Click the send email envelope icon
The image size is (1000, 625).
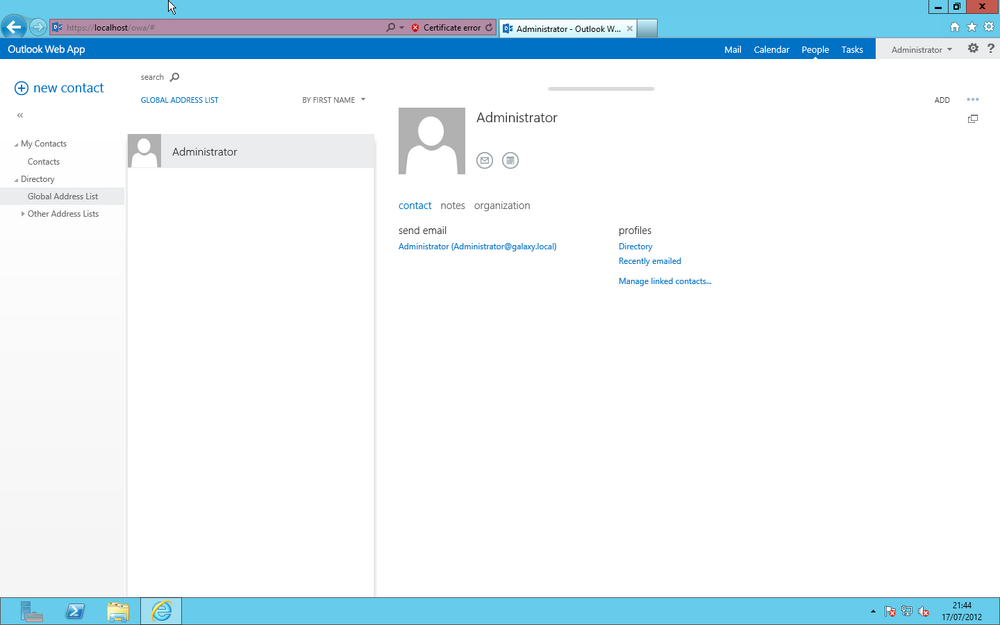tap(485, 161)
